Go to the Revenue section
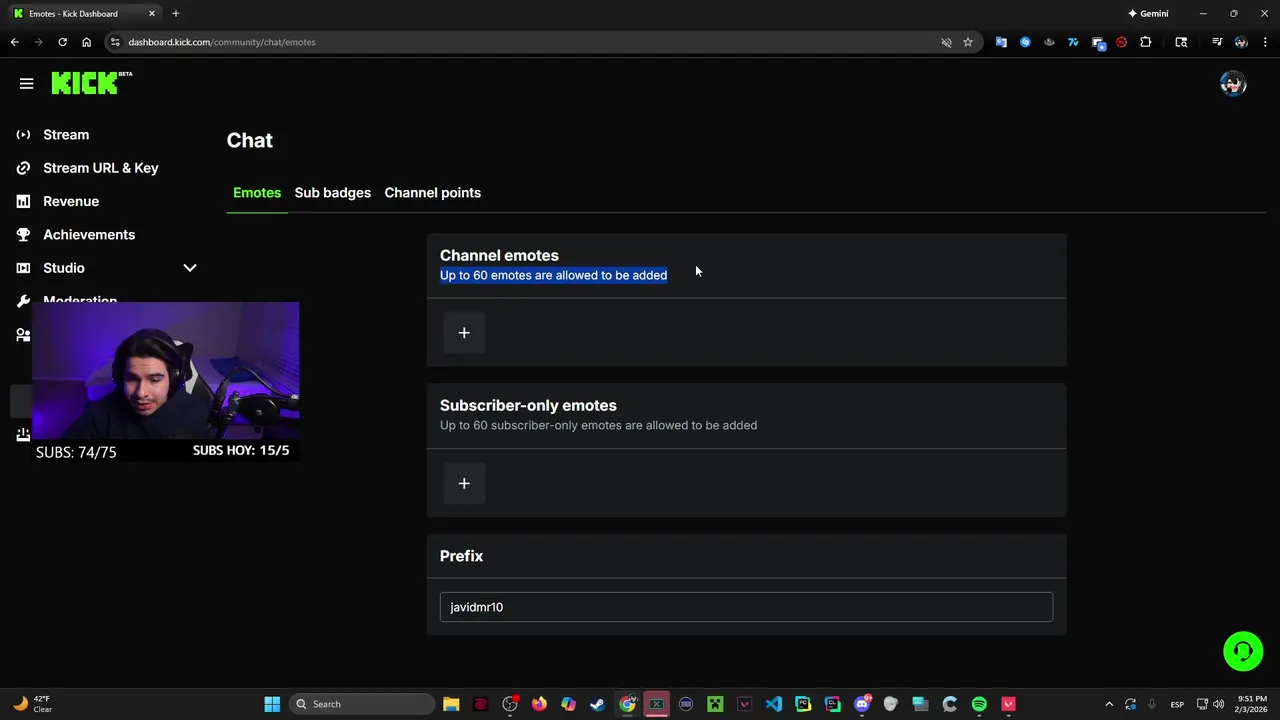The width and height of the screenshot is (1280, 720). [x=71, y=201]
